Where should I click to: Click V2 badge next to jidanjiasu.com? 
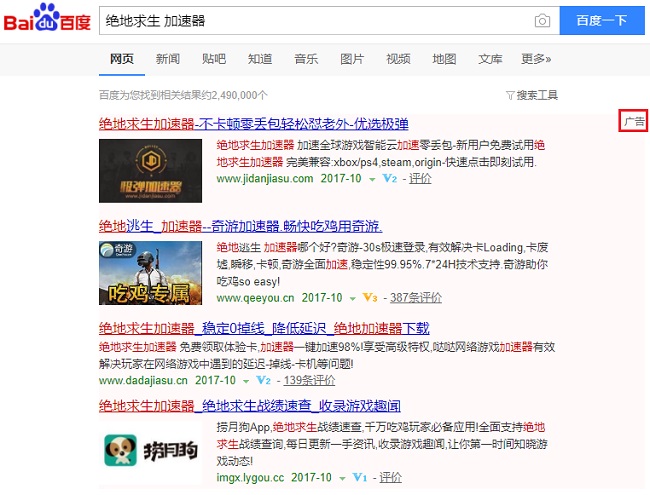coord(389,179)
